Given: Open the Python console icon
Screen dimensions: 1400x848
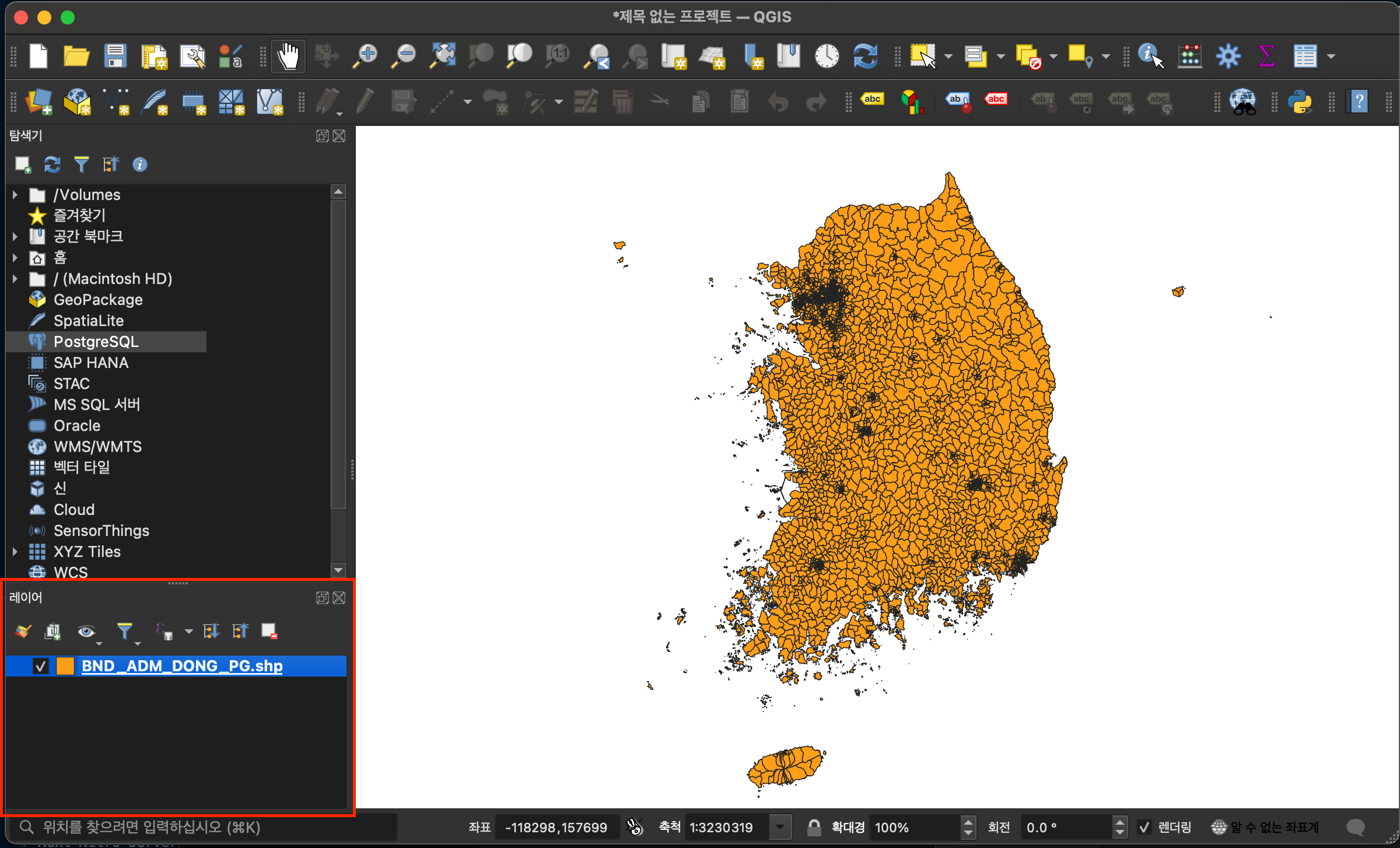Looking at the screenshot, I should tap(1300, 102).
